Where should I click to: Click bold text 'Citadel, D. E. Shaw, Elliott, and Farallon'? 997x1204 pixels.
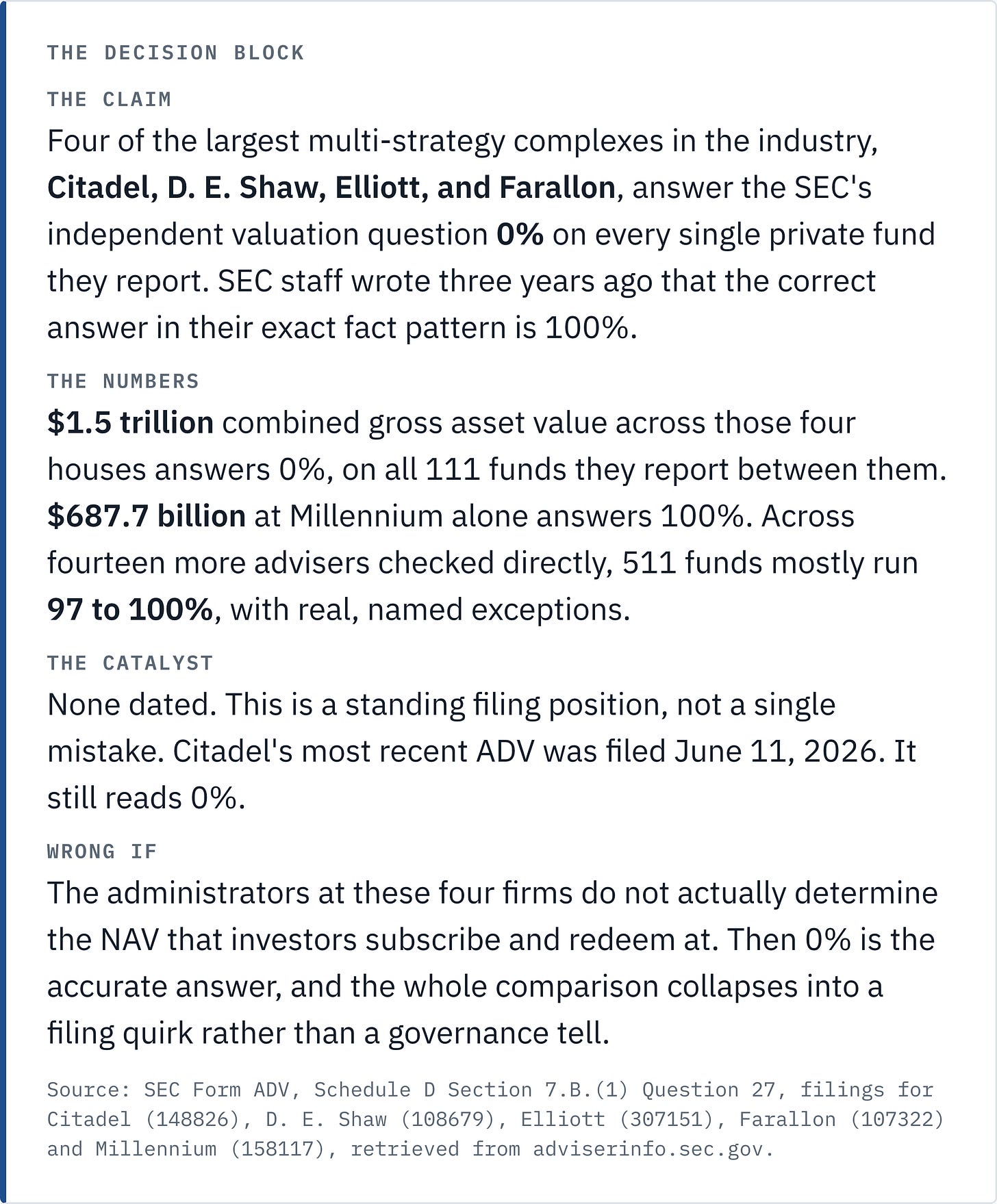click(331, 188)
